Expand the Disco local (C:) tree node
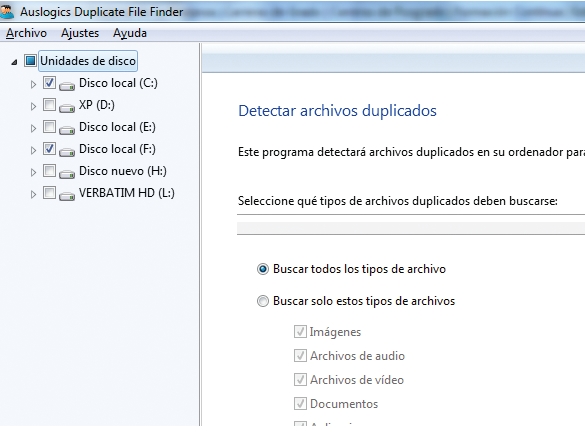The image size is (585, 433). pyautogui.click(x=33, y=84)
